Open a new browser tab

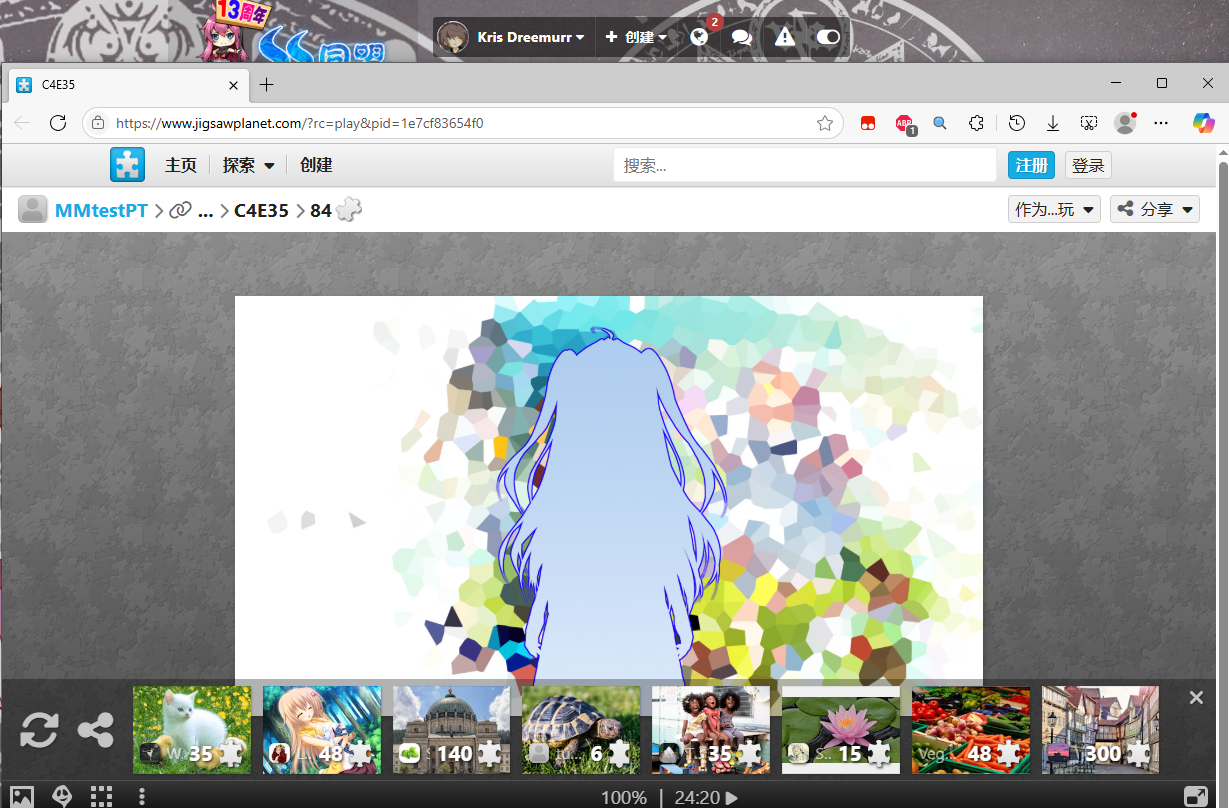coord(266,85)
